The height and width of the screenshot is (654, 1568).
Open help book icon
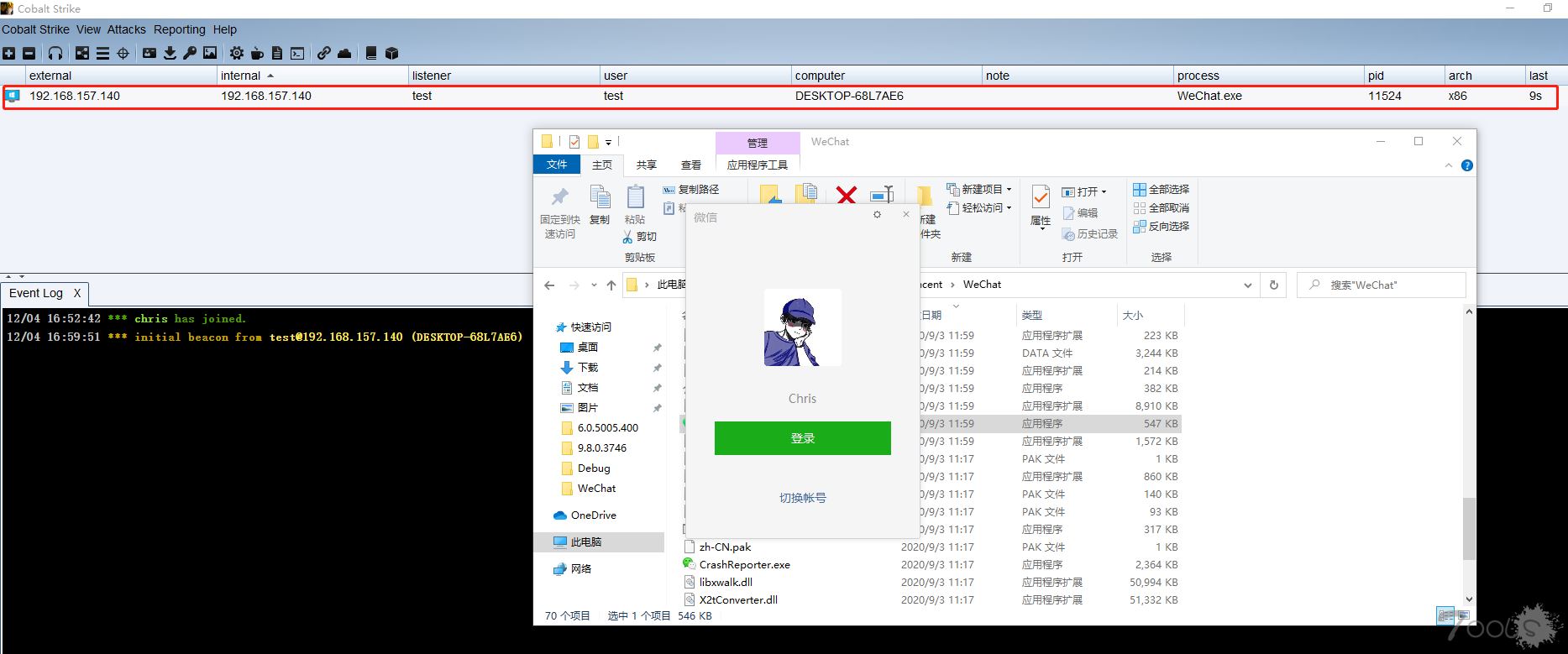(x=371, y=53)
